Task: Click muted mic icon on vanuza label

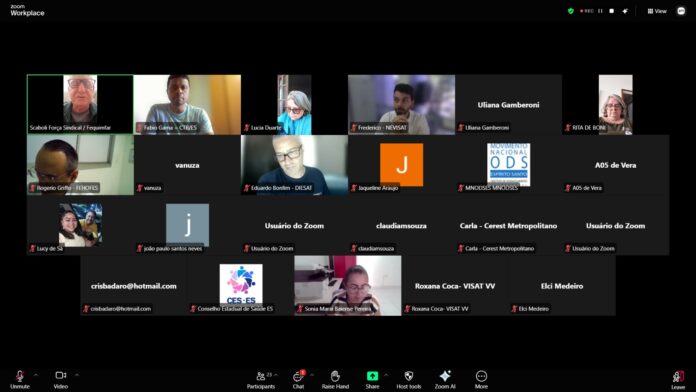Action: tap(139, 188)
